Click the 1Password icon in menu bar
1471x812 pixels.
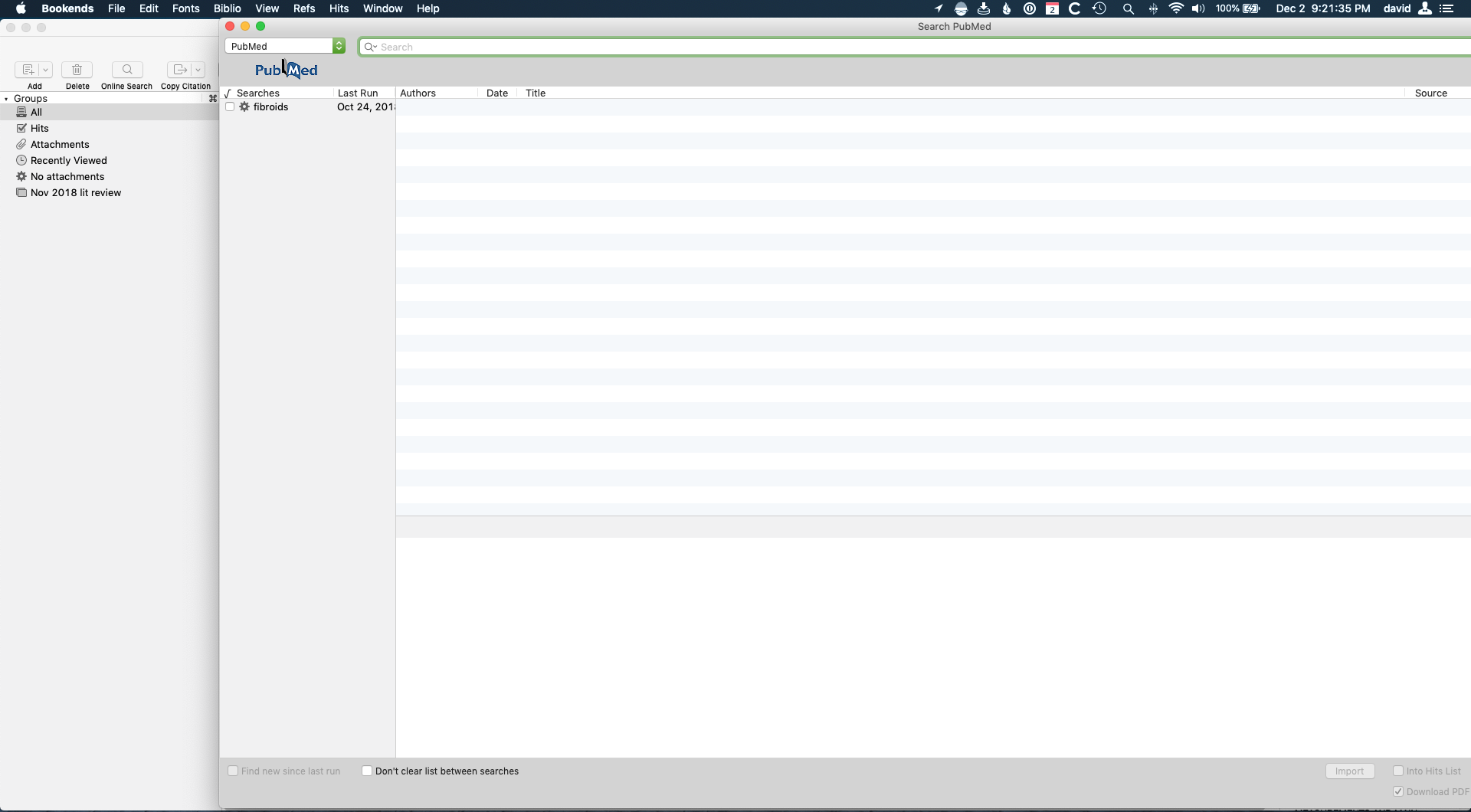tap(1030, 8)
